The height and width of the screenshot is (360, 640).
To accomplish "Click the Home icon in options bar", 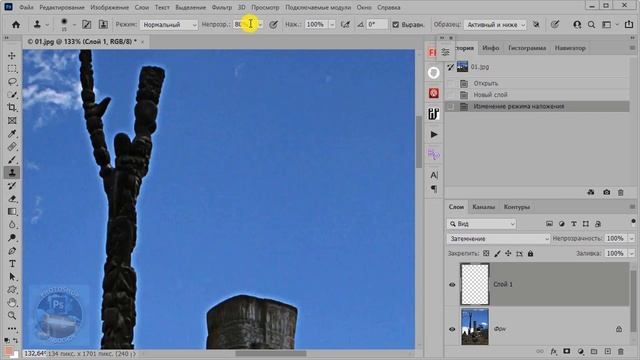I will pos(16,24).
